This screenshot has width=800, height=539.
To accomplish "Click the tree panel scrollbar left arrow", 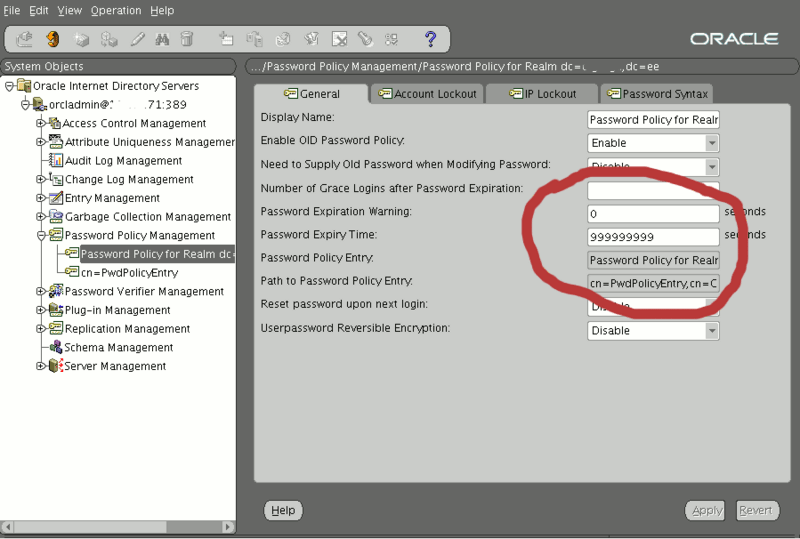I will pos(7,526).
